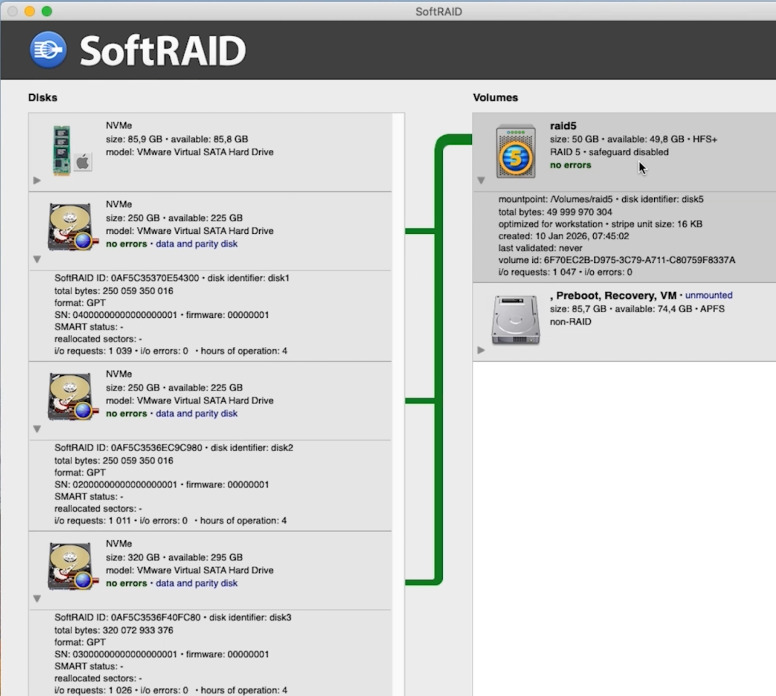Click the Disks column scrollbar
Viewport: 776px width, 696px height.
398,404
